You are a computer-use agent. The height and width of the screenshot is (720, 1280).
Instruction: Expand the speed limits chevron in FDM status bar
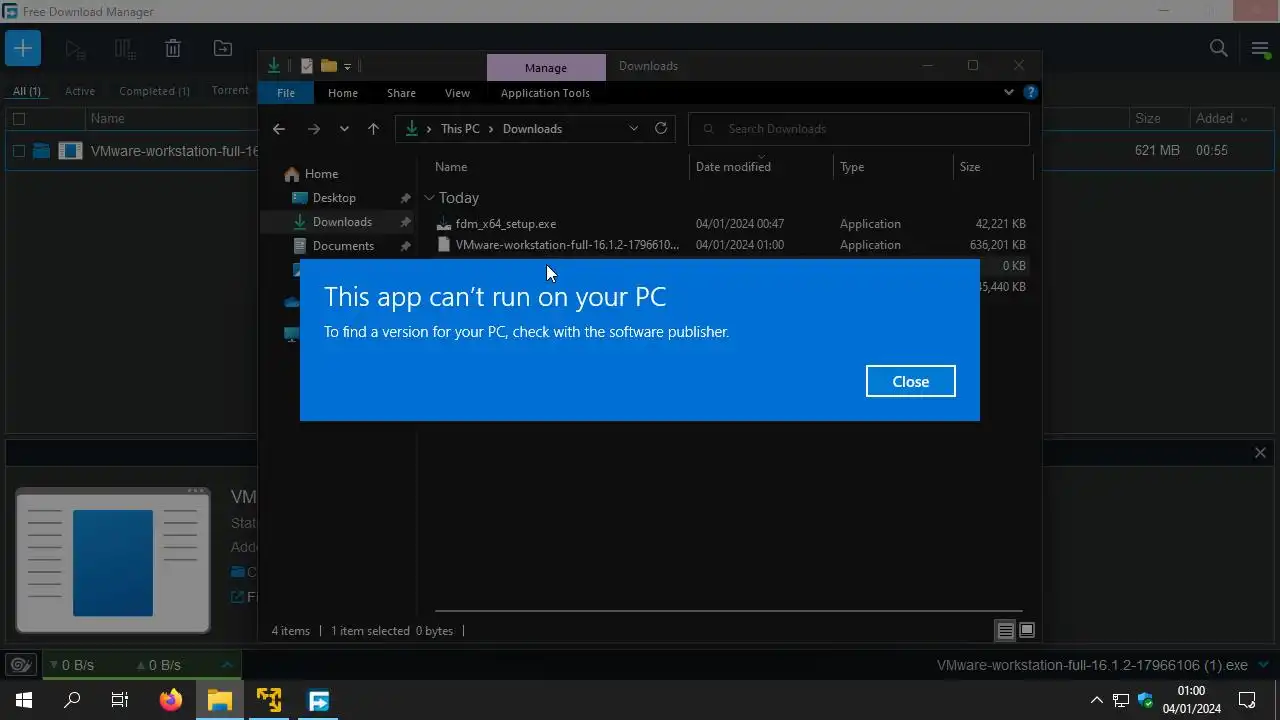coord(227,664)
